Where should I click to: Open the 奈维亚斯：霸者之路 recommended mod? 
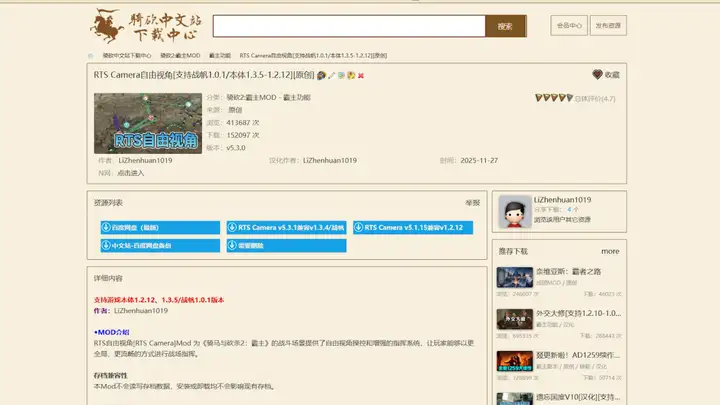[x=568, y=271]
